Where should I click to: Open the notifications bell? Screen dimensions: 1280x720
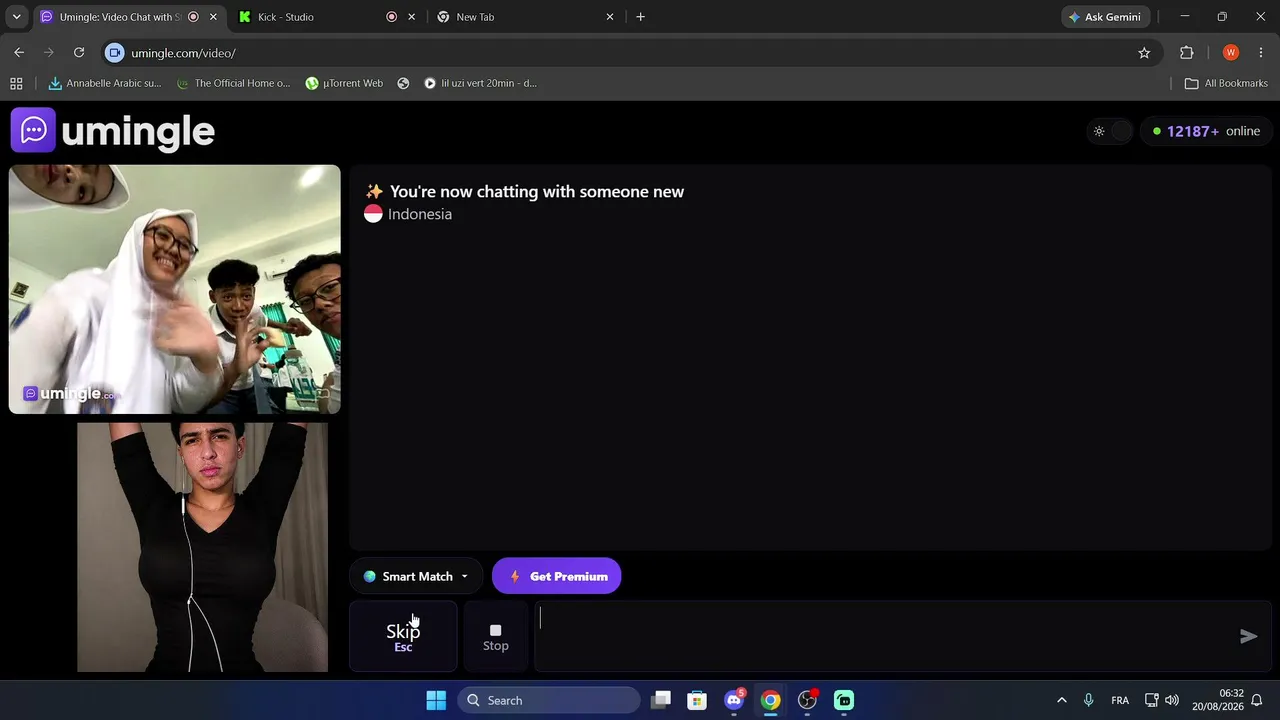point(1257,700)
